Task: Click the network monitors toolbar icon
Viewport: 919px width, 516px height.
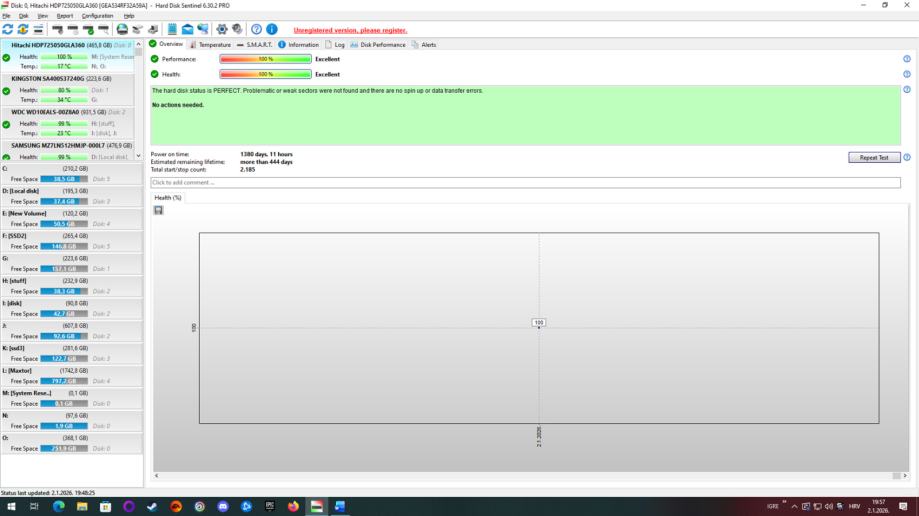Action: click(203, 29)
